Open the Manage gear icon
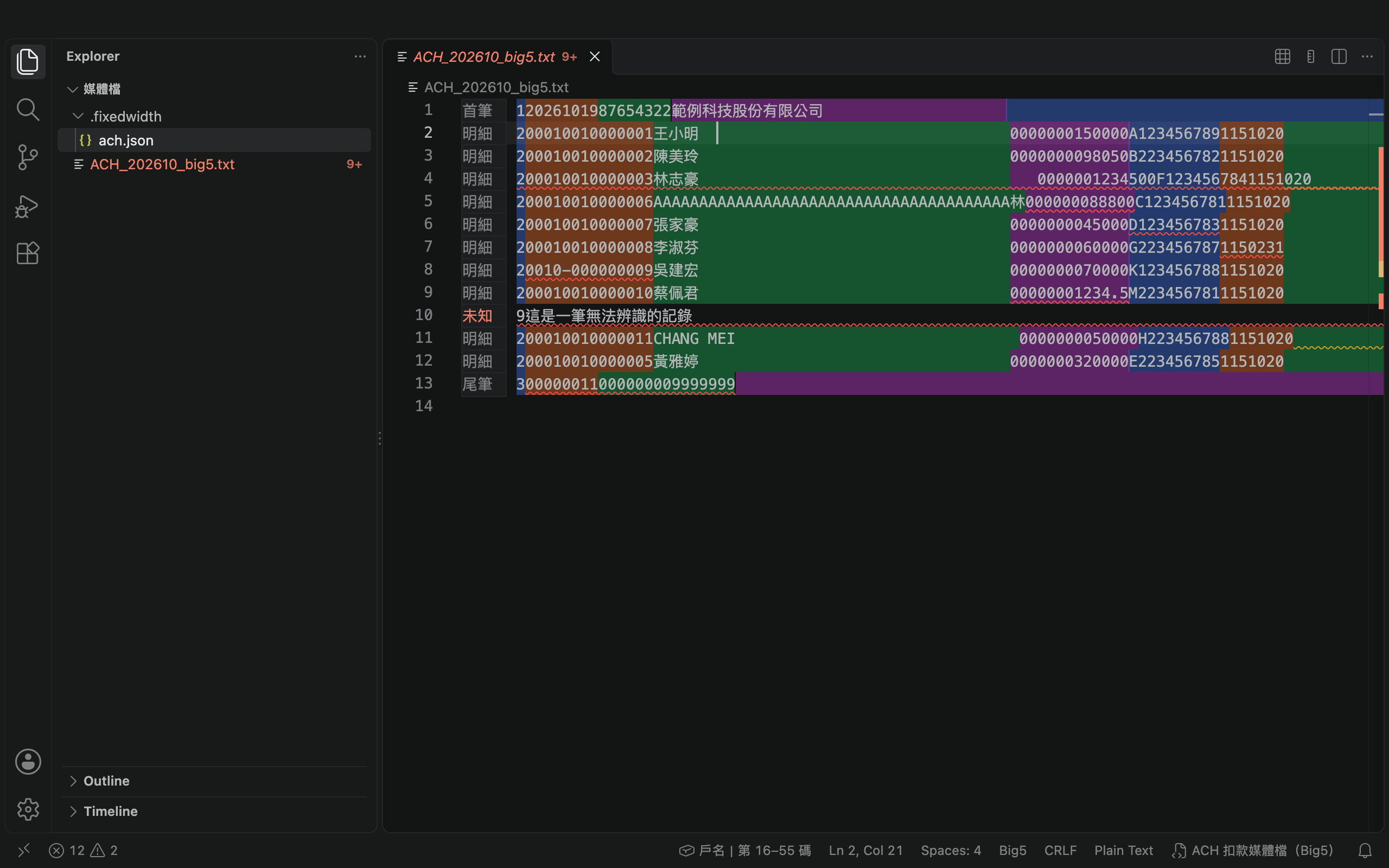 tap(28, 809)
